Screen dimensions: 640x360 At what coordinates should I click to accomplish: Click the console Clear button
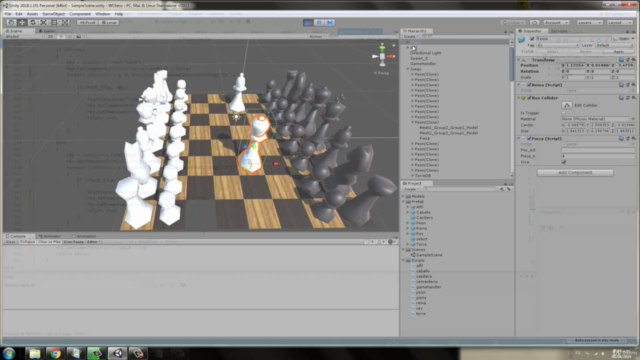pos(10,242)
